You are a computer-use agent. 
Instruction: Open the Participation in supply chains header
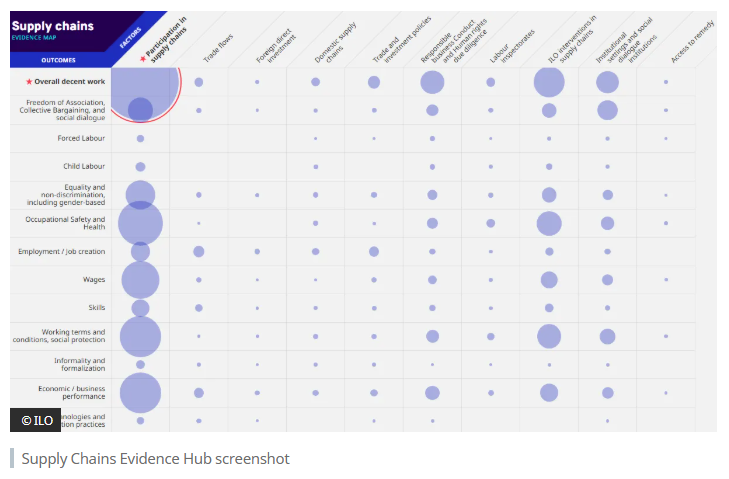coord(162,42)
